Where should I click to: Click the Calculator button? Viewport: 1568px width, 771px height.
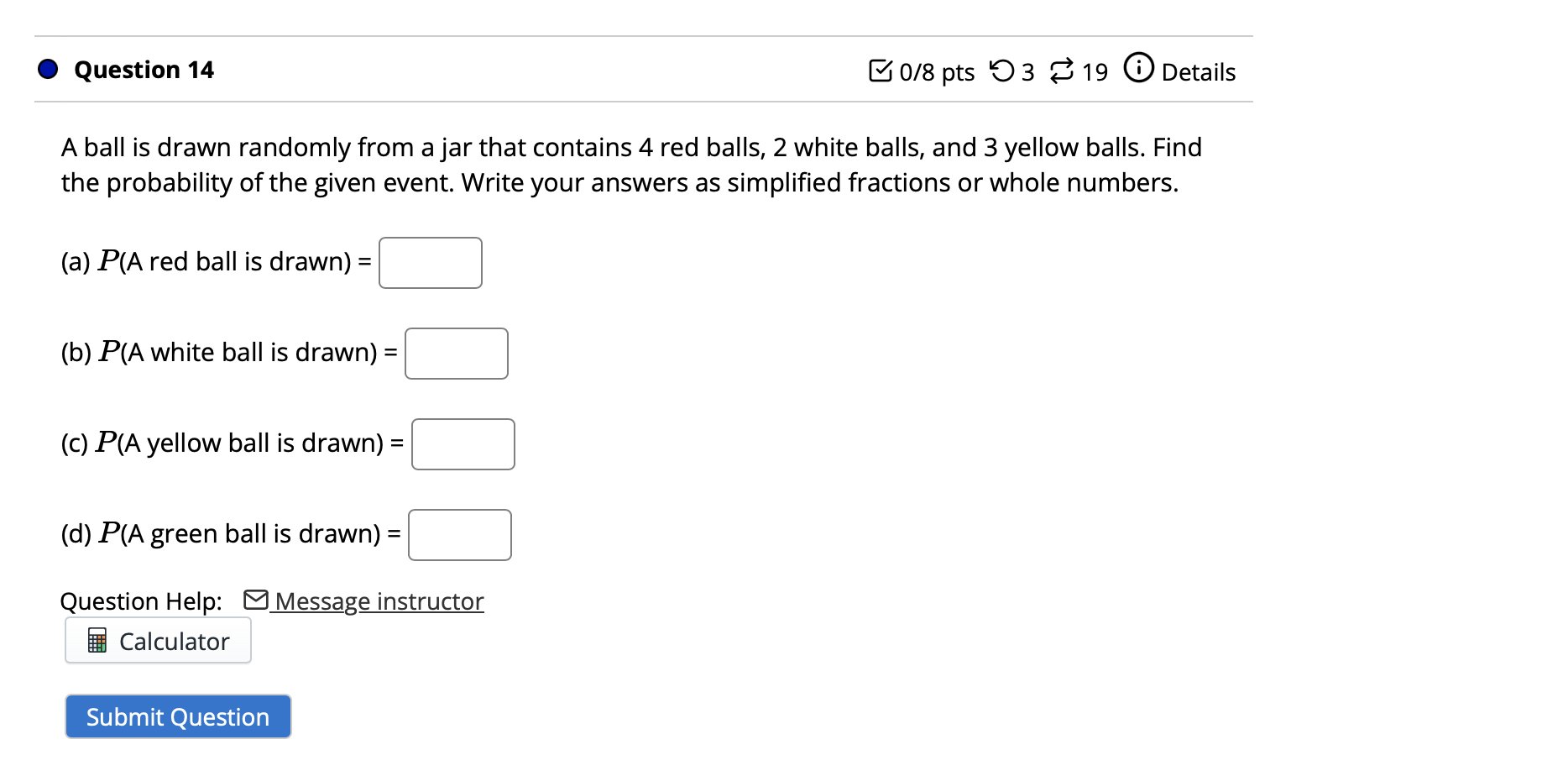click(158, 640)
